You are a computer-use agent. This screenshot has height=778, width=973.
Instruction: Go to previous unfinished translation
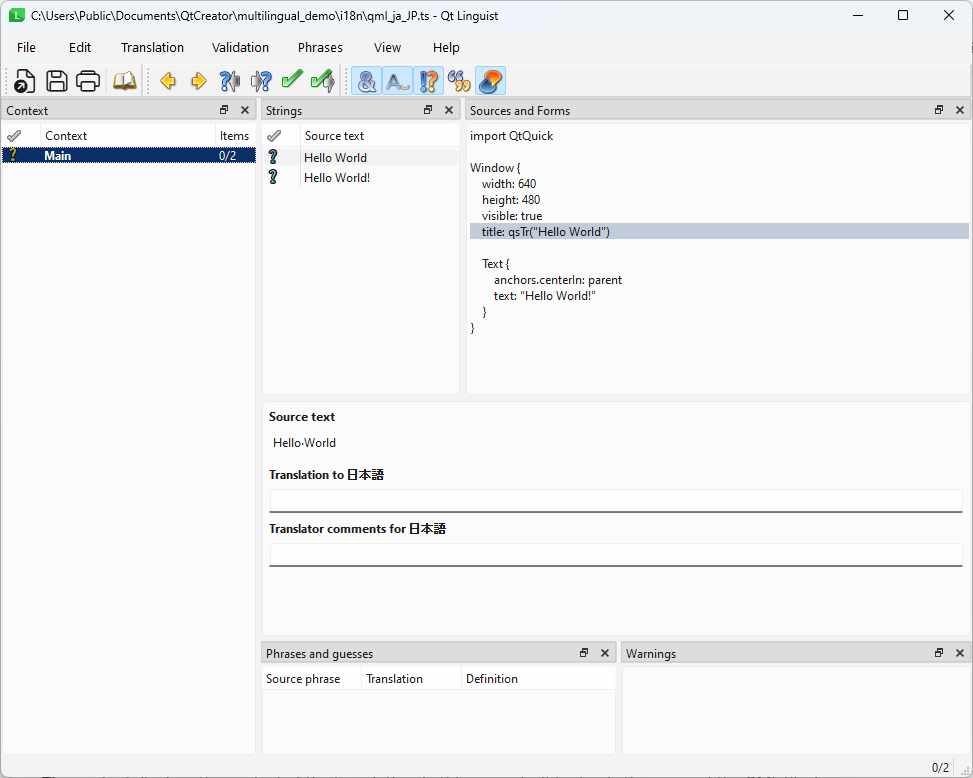pos(229,81)
